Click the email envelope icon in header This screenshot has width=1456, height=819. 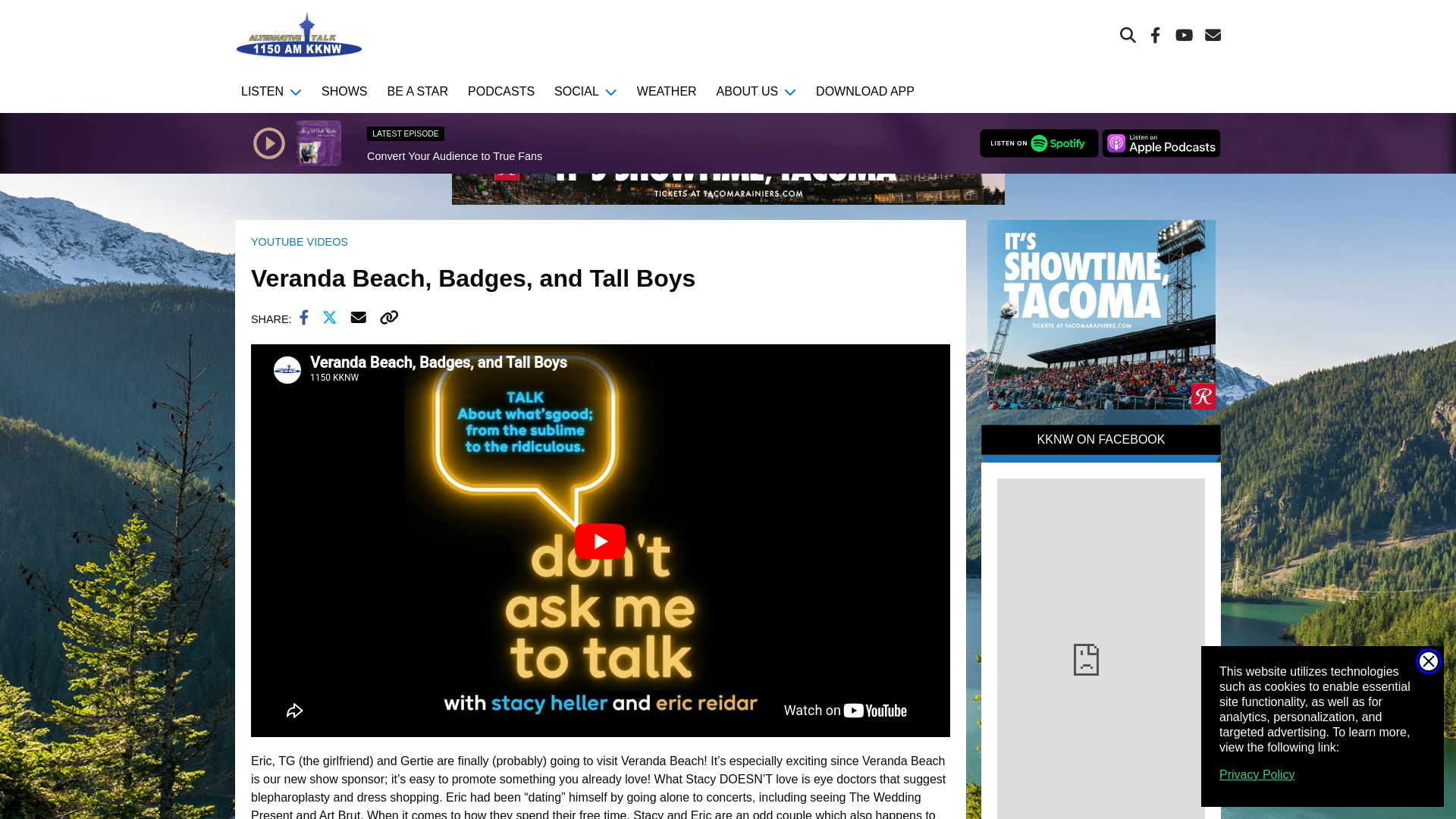[x=1213, y=35]
